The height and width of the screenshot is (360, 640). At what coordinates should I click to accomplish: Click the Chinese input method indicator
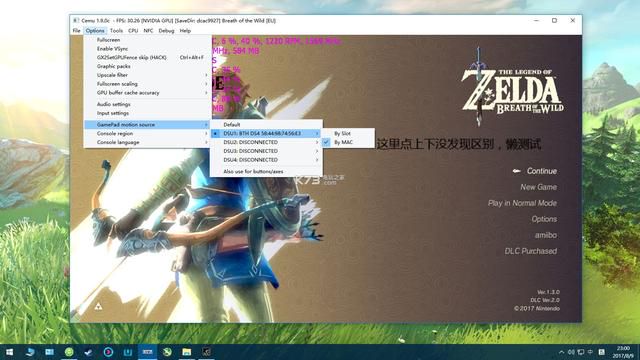[x=590, y=352]
